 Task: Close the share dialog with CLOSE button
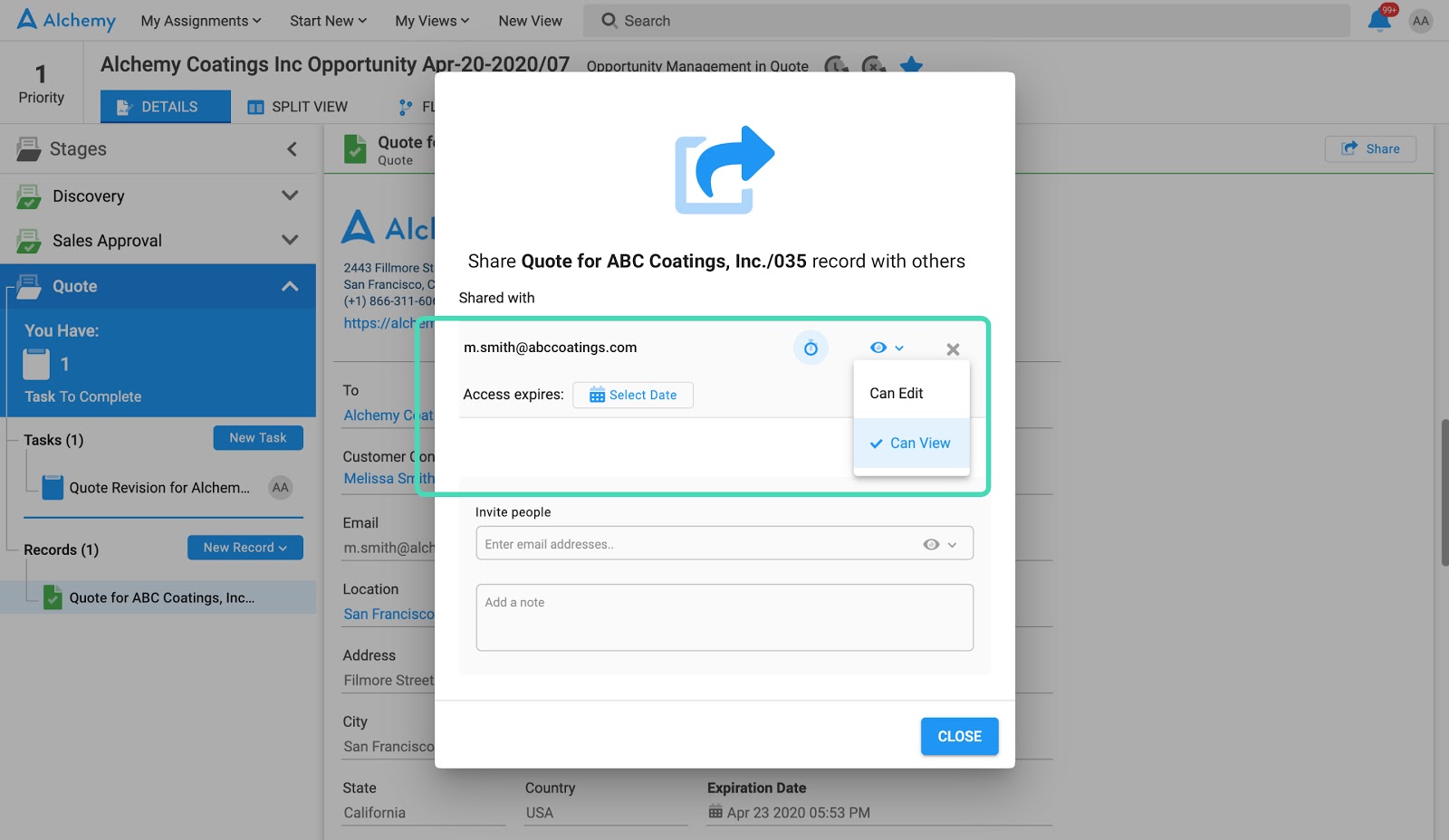point(959,737)
